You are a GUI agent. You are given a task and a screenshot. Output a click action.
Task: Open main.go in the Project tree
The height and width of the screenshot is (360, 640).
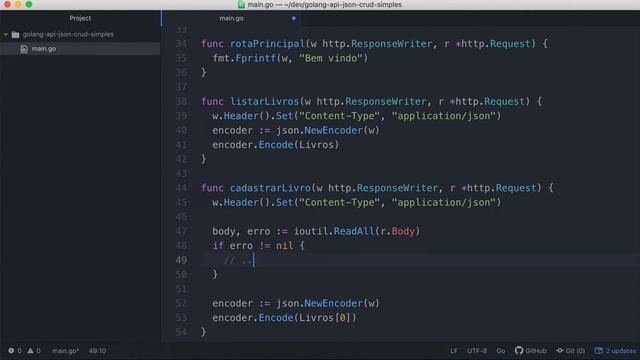click(44, 49)
